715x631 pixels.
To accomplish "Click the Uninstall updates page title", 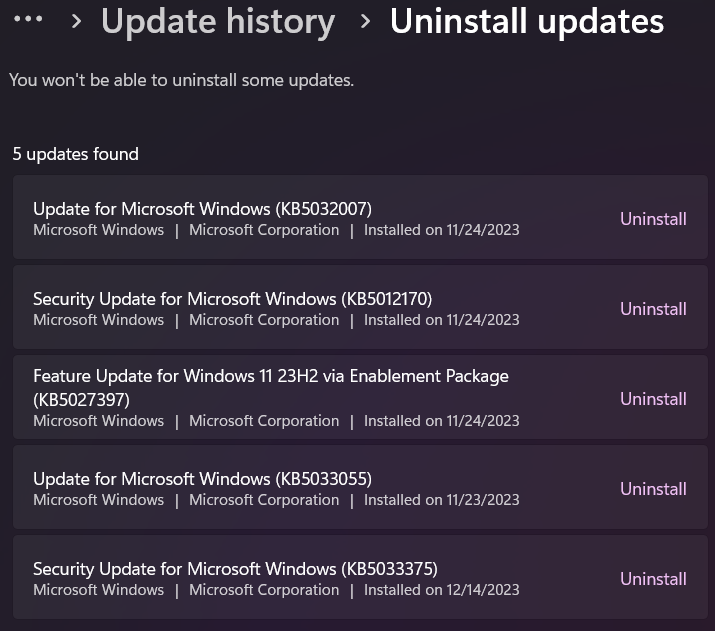I will [526, 21].
